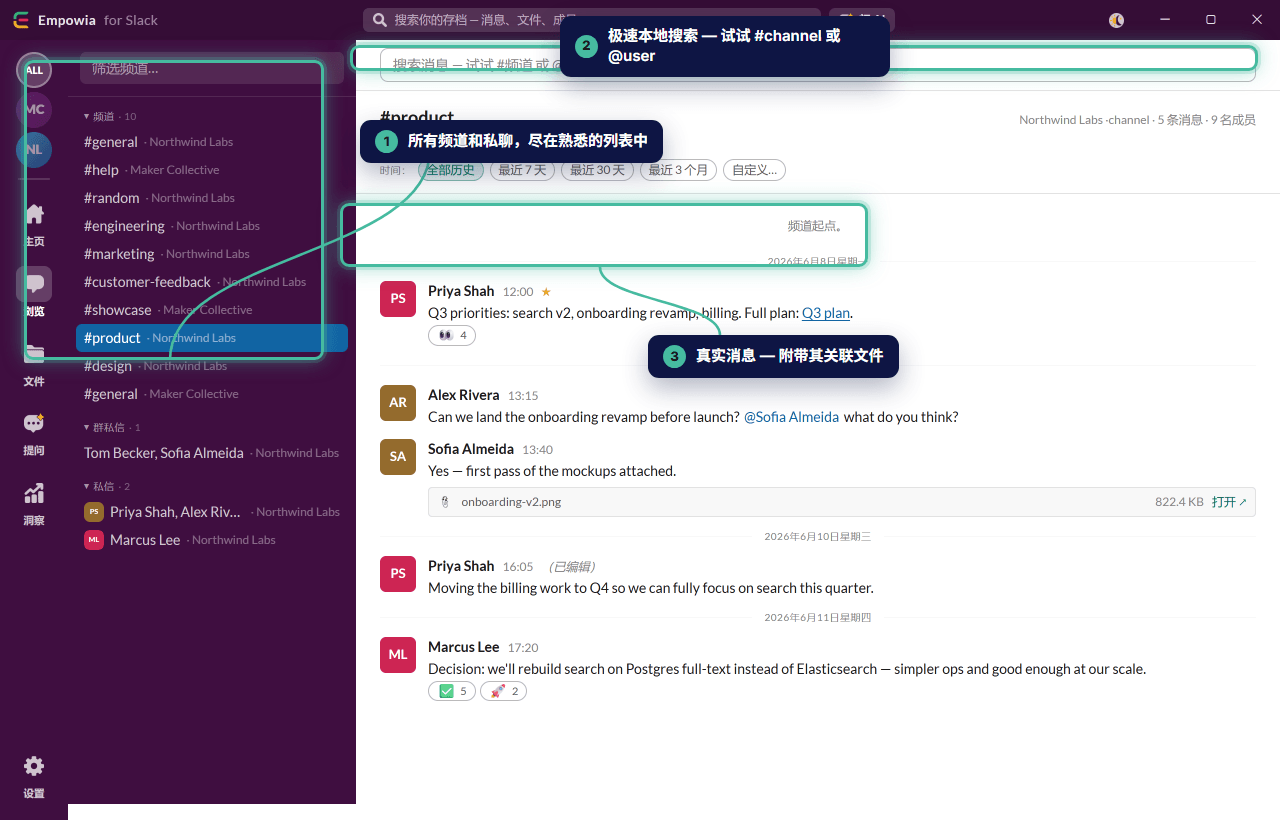Screen dimensions: 1280x820
Task: Open #general Maker Collective channel
Action: [212, 394]
